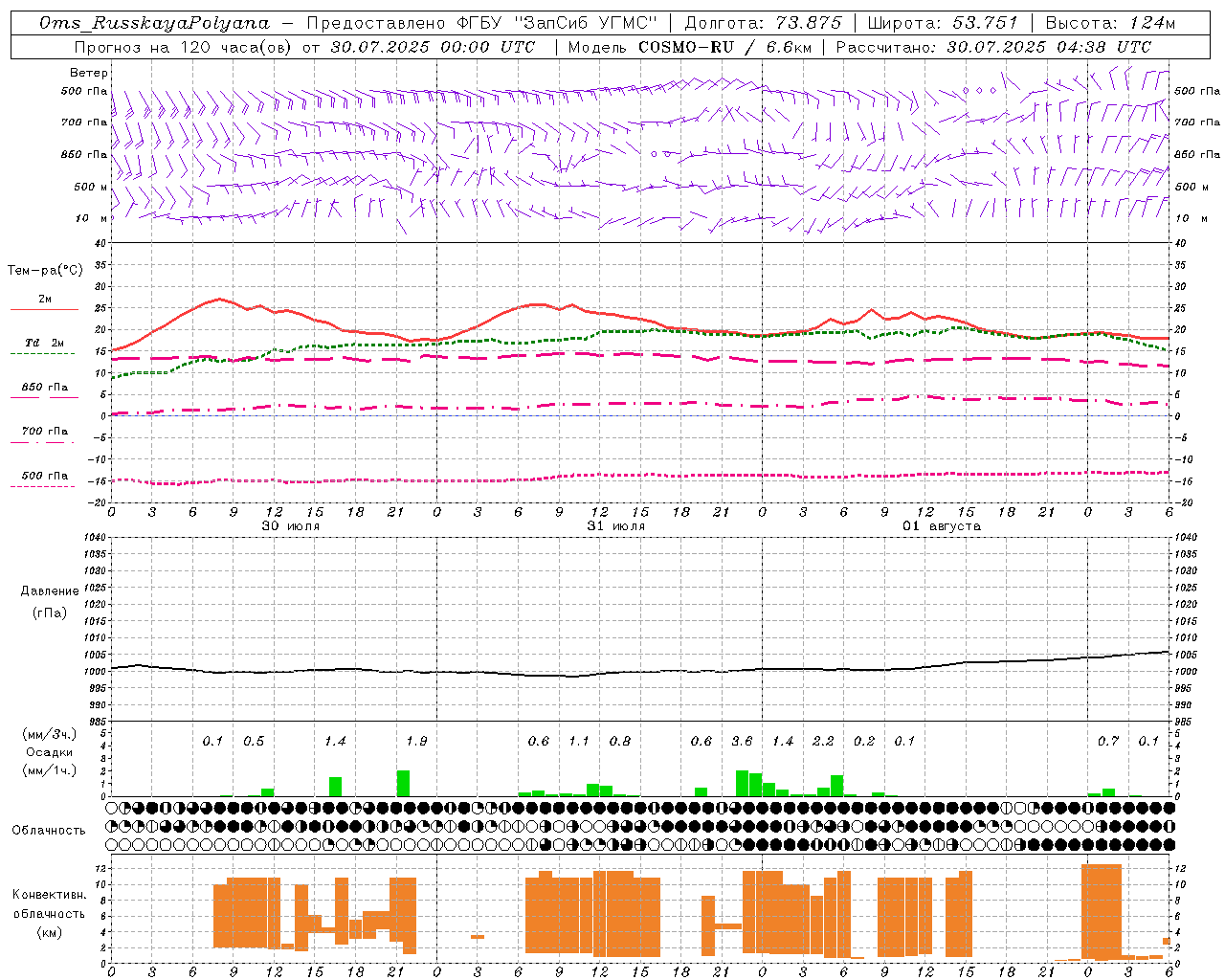Click the 3-hour precipitation value 2.2
This screenshot has height=980, width=1225.
(x=823, y=741)
